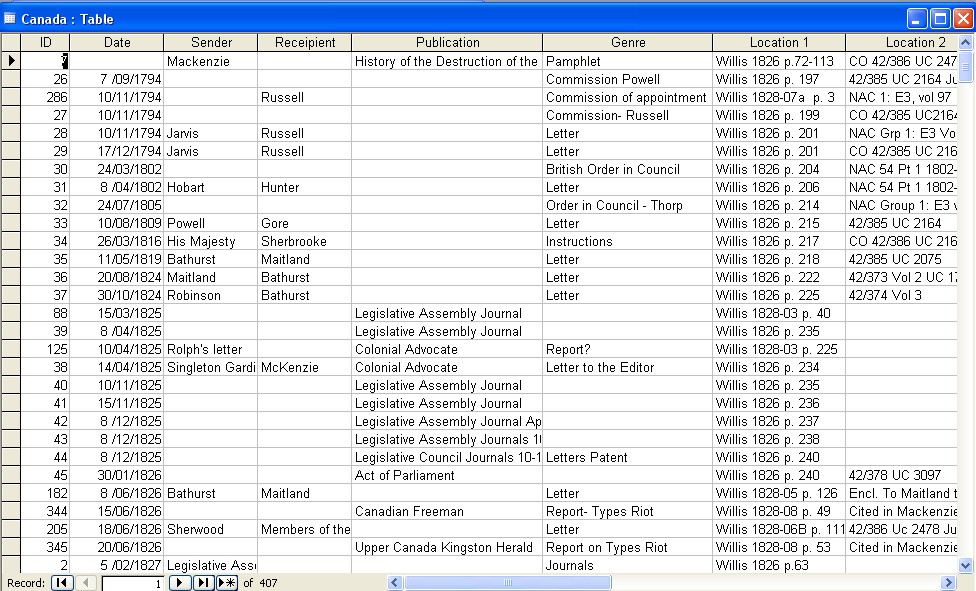Click the record number input box
The width and height of the screenshot is (976, 591).
(x=132, y=583)
